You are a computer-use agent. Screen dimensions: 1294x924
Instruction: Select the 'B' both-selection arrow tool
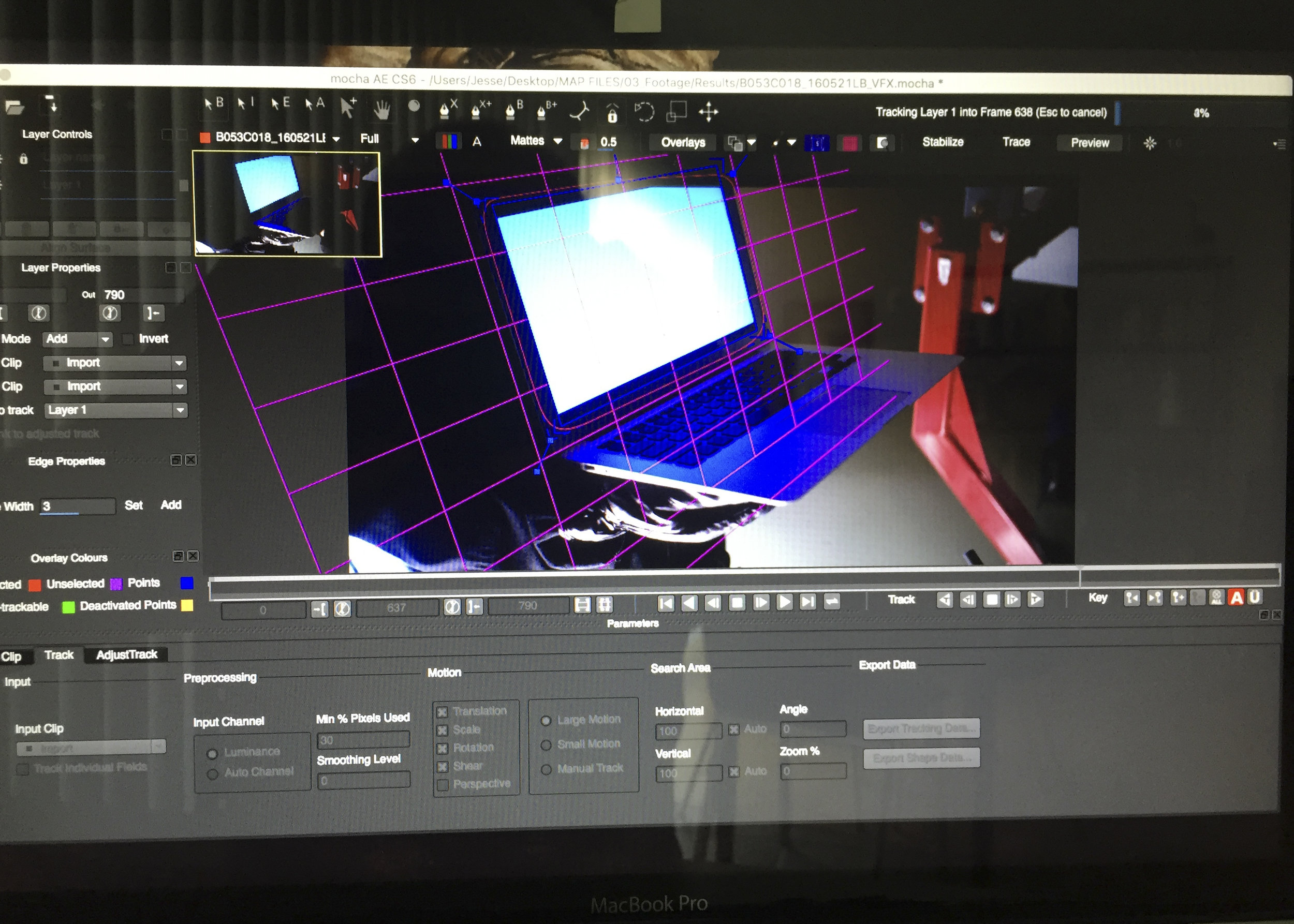pos(213,103)
